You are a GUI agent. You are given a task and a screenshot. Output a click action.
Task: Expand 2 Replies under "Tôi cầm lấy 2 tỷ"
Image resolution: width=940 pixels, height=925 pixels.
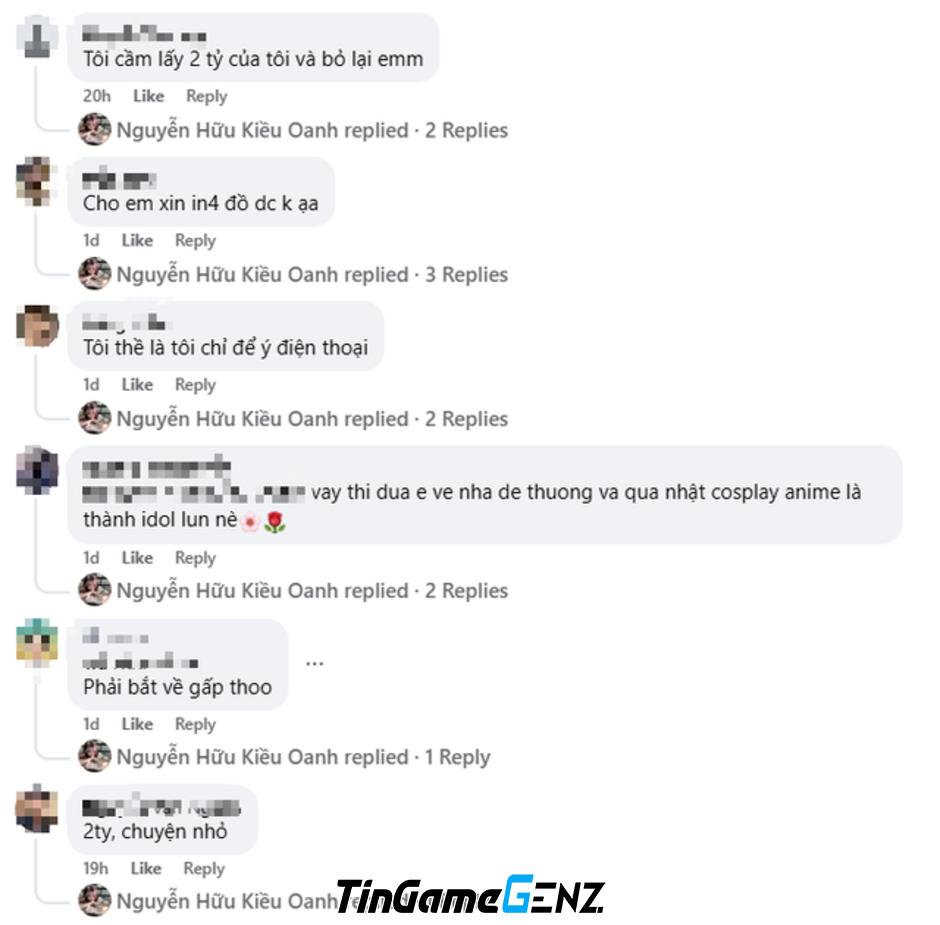[x=466, y=130]
